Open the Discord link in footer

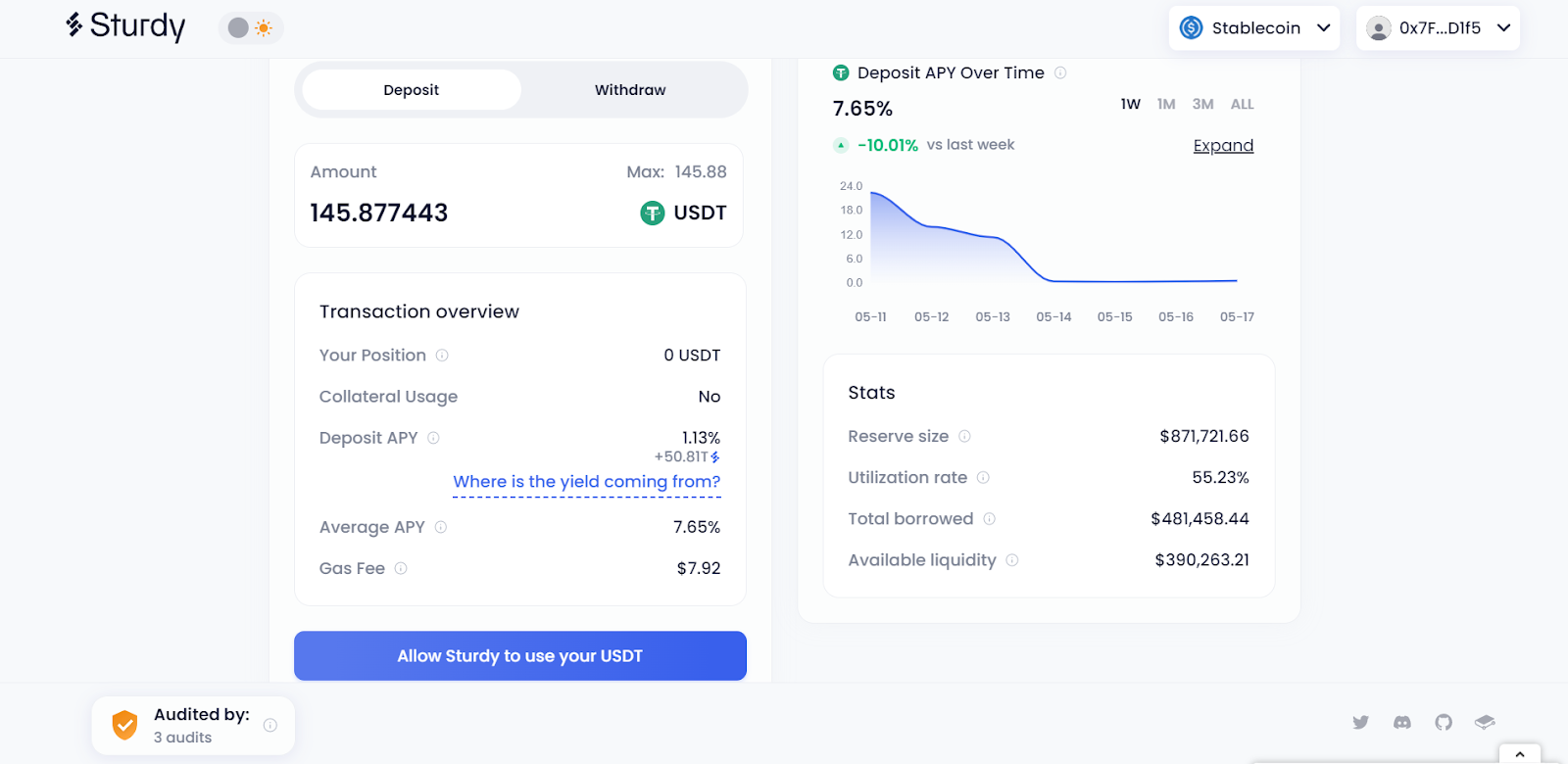[x=1402, y=723]
